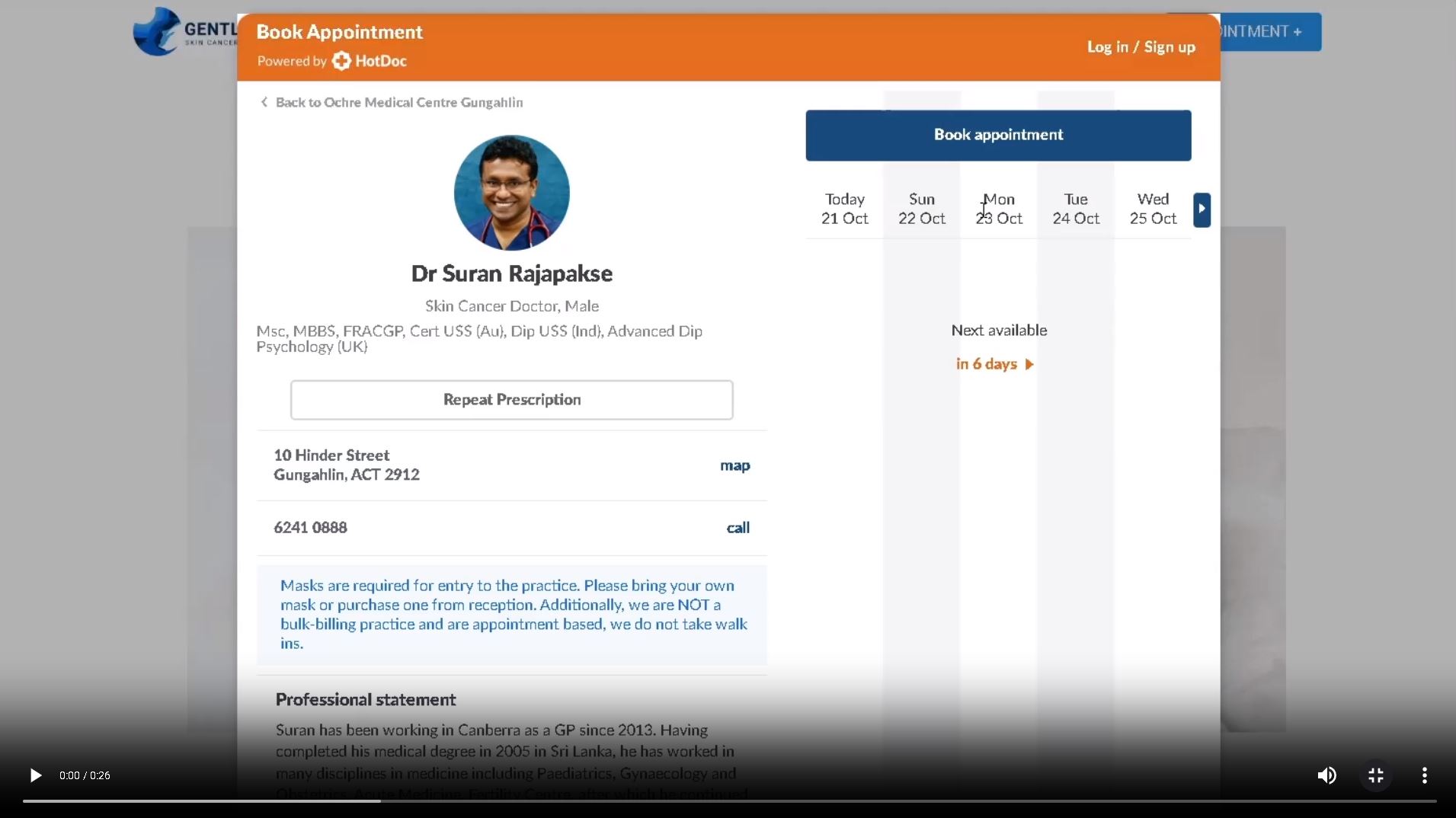Image resolution: width=1456 pixels, height=818 pixels.
Task: Open the map link for address
Action: pos(734,465)
